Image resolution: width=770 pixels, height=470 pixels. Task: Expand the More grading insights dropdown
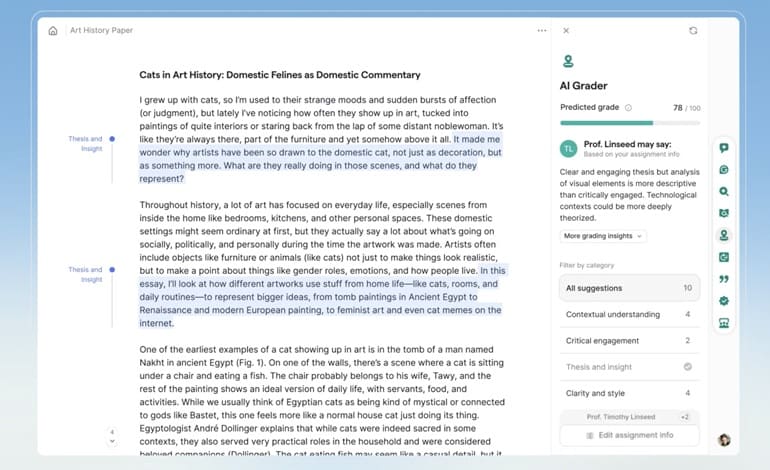click(603, 236)
